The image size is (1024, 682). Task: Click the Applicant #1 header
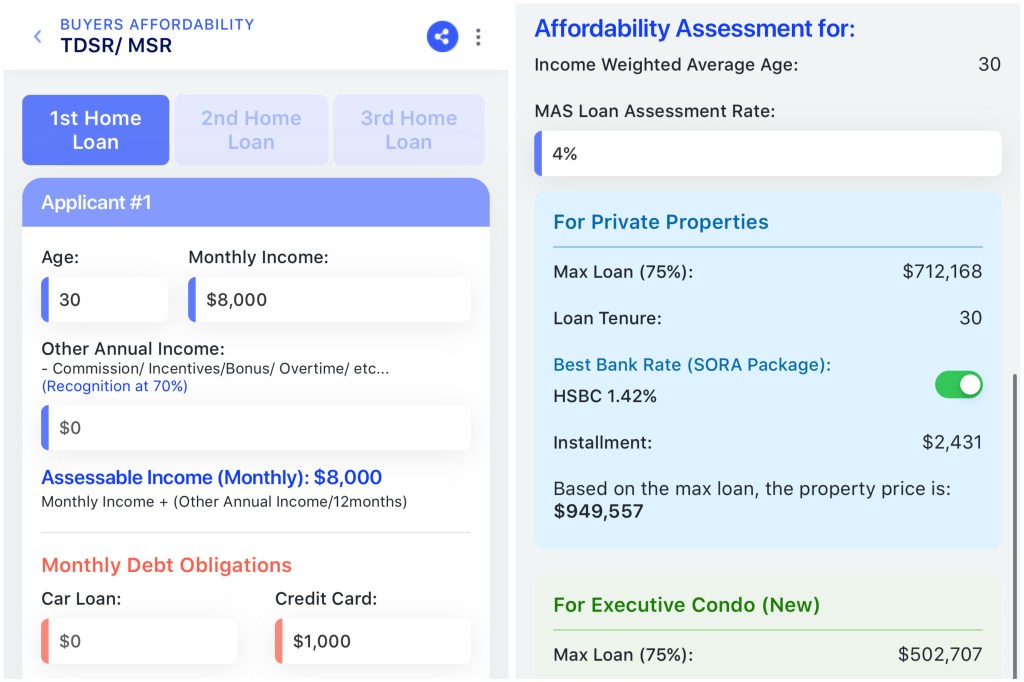(x=256, y=203)
